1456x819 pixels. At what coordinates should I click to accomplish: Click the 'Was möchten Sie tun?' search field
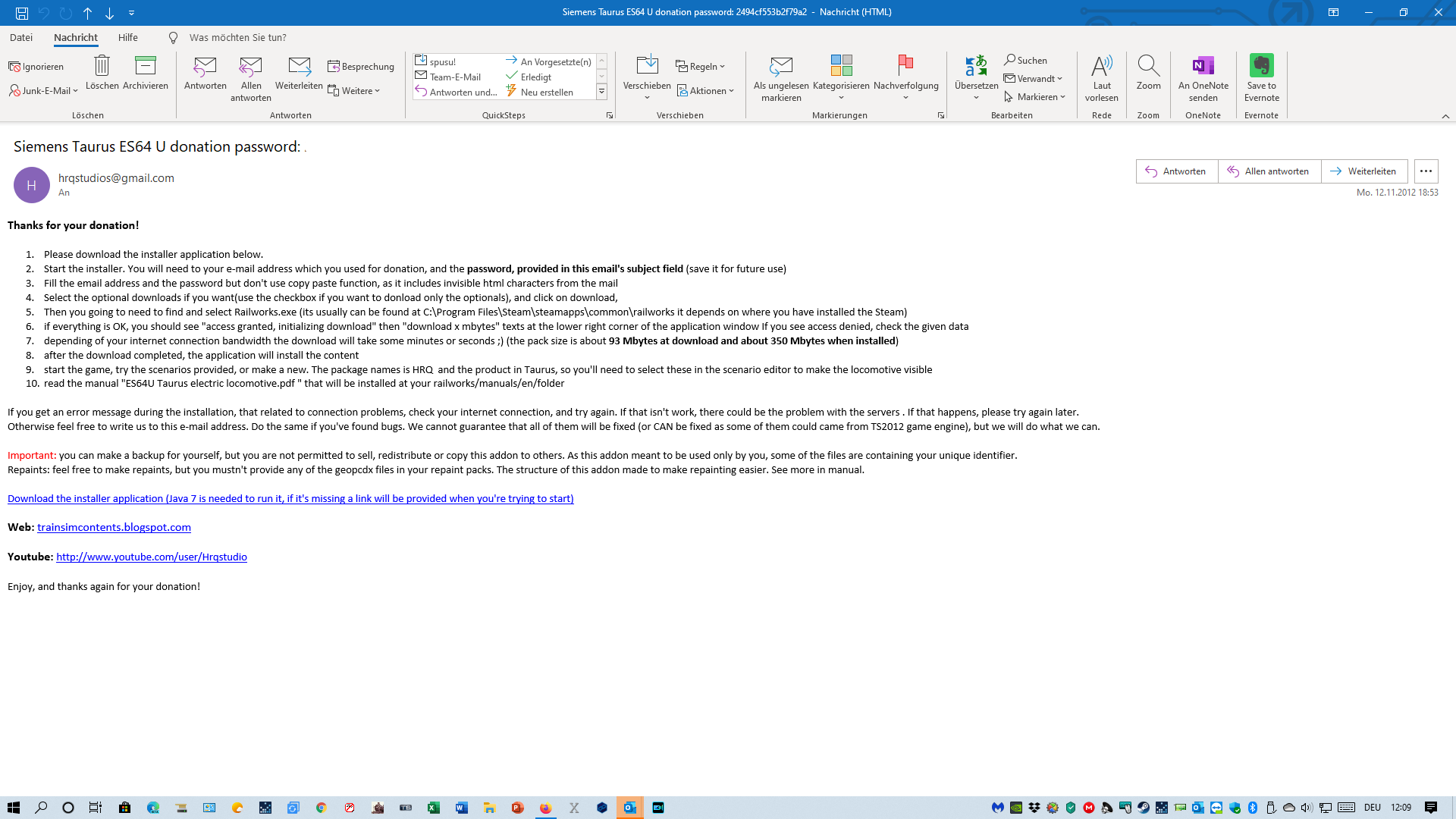237,37
